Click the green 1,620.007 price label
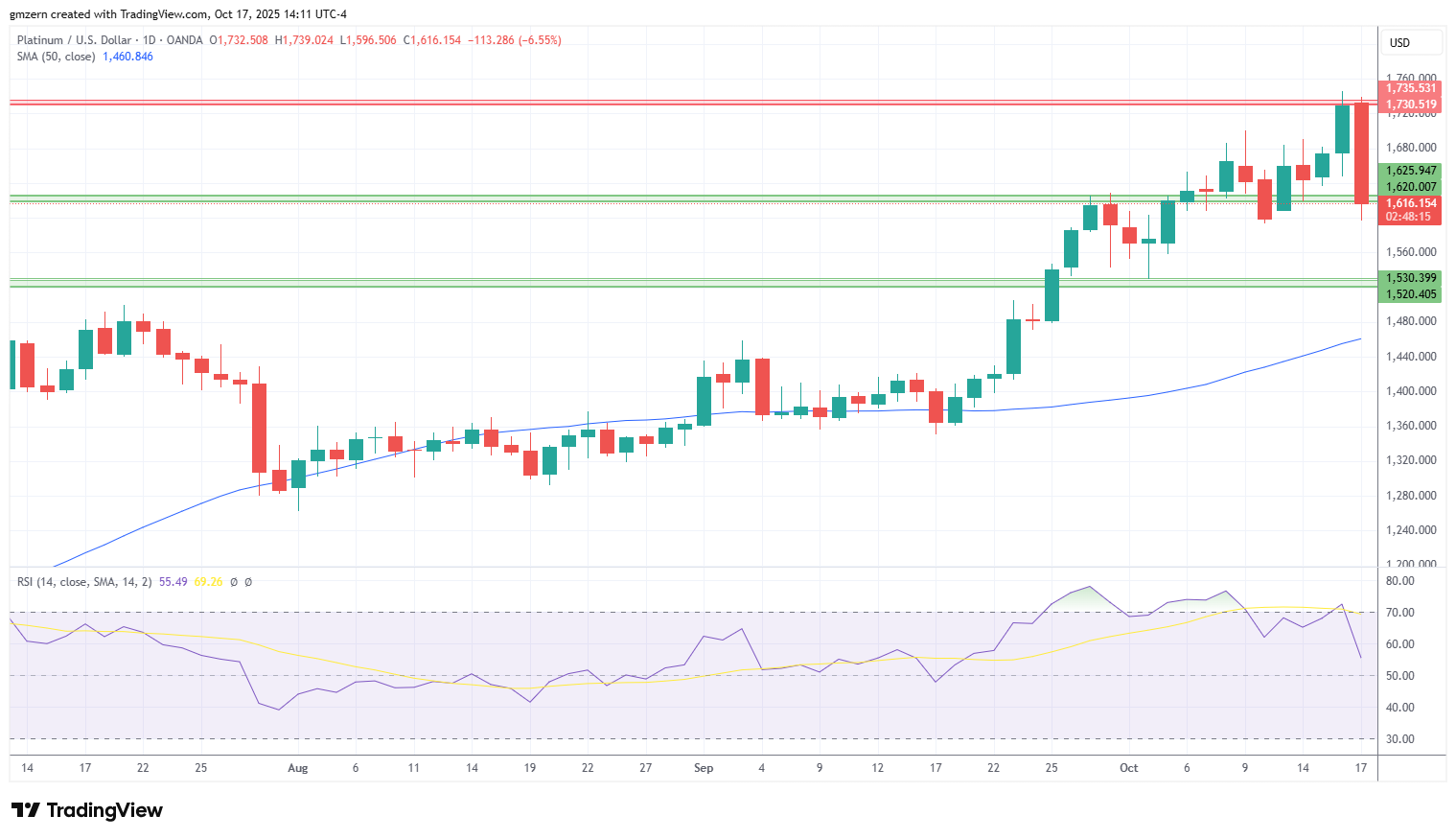1456x839 pixels. coord(1410,187)
